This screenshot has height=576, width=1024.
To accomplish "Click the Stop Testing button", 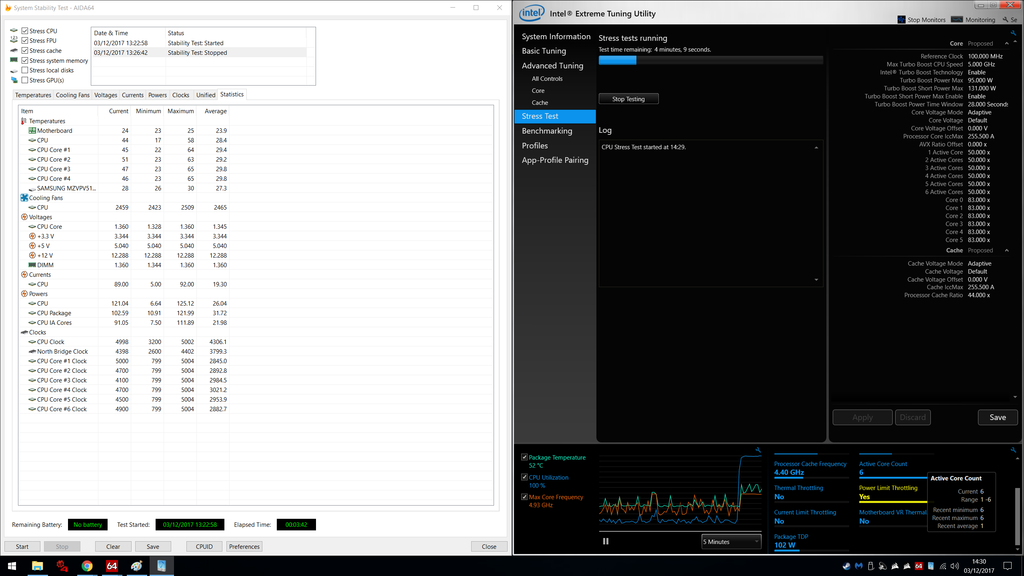I will coord(628,99).
